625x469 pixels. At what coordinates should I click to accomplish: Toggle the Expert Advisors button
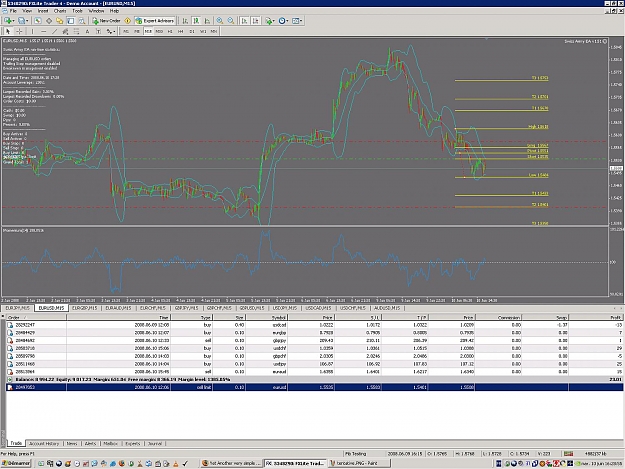(155, 21)
